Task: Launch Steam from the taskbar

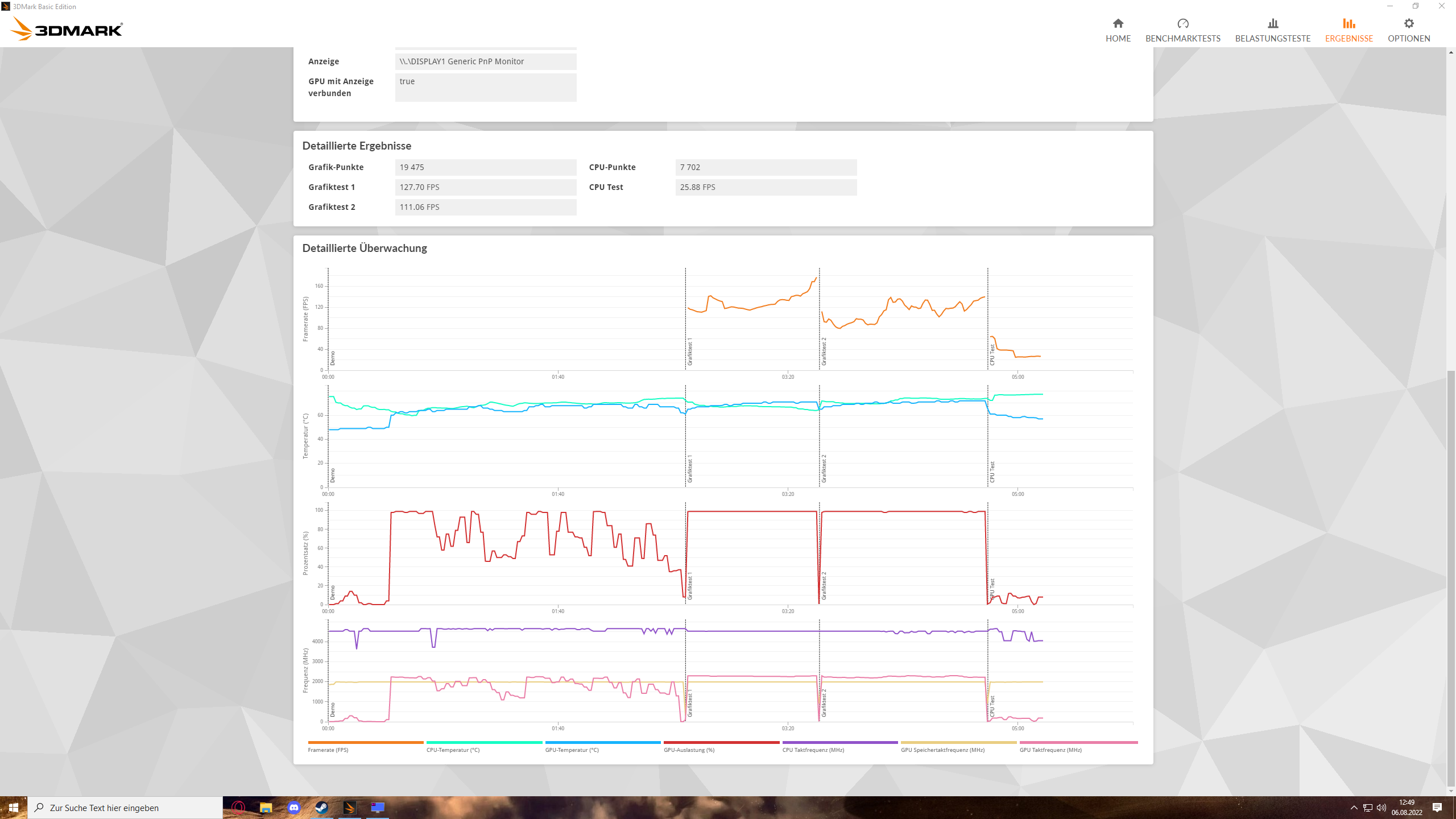Action: pos(321,807)
